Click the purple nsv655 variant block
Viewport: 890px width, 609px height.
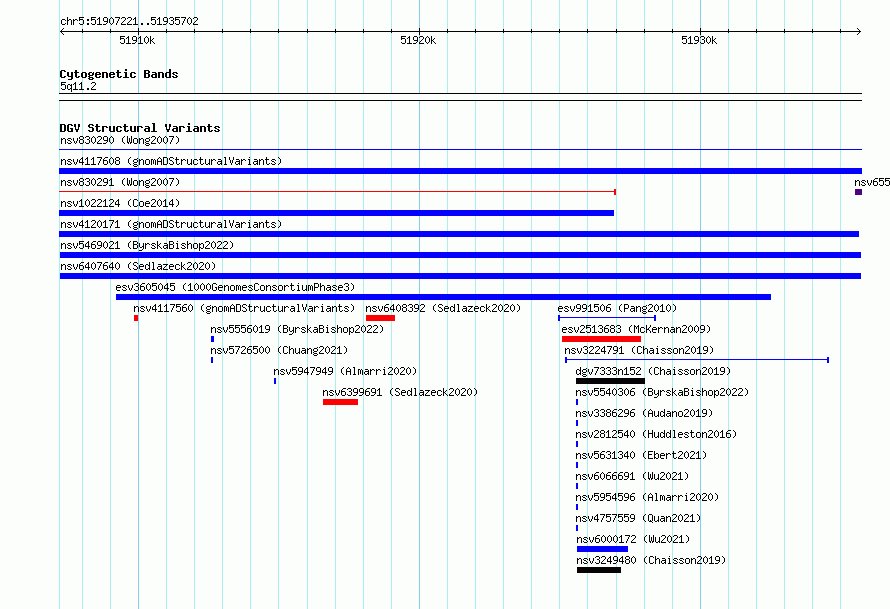pos(859,192)
